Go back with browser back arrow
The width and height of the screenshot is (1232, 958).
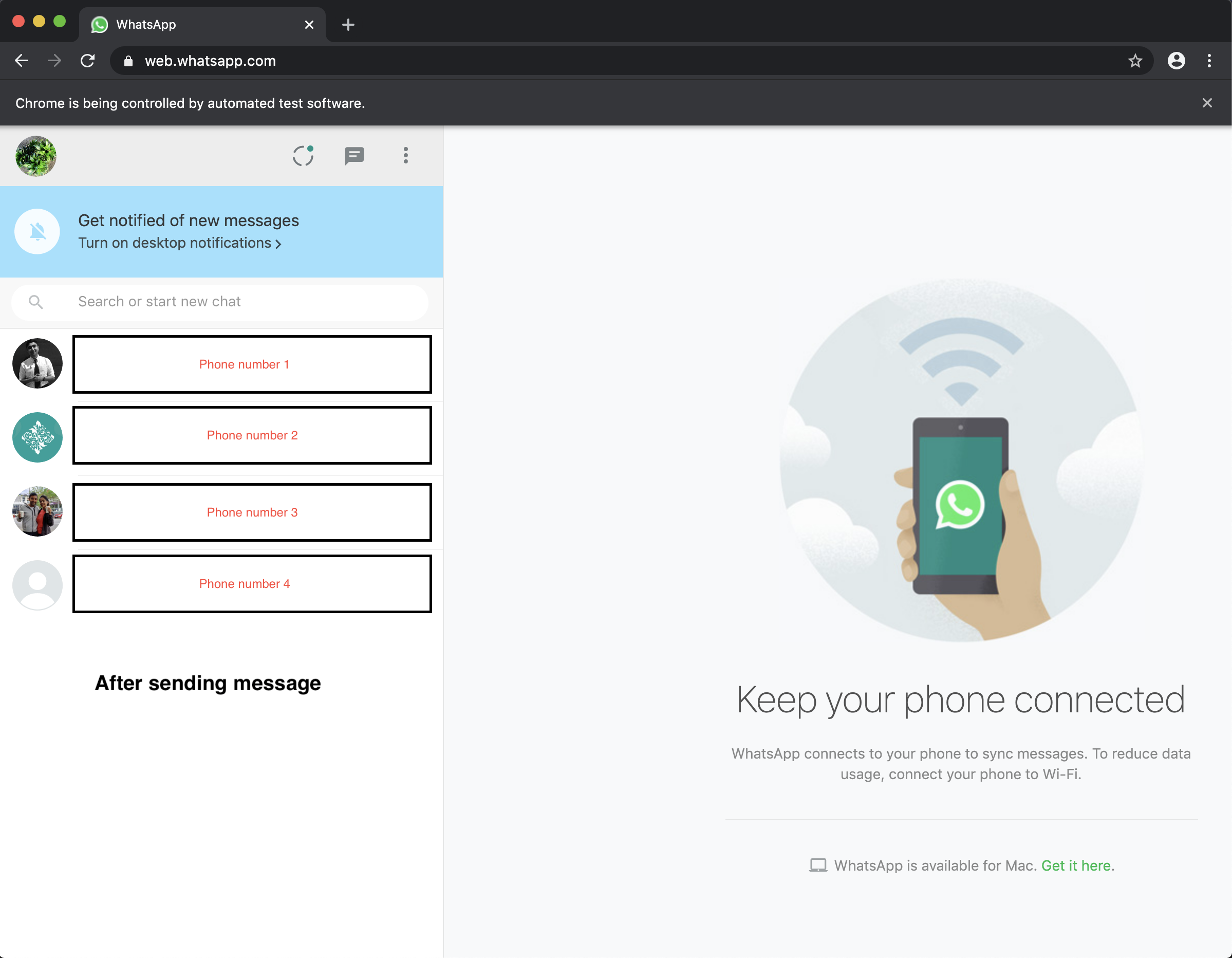click(x=22, y=61)
